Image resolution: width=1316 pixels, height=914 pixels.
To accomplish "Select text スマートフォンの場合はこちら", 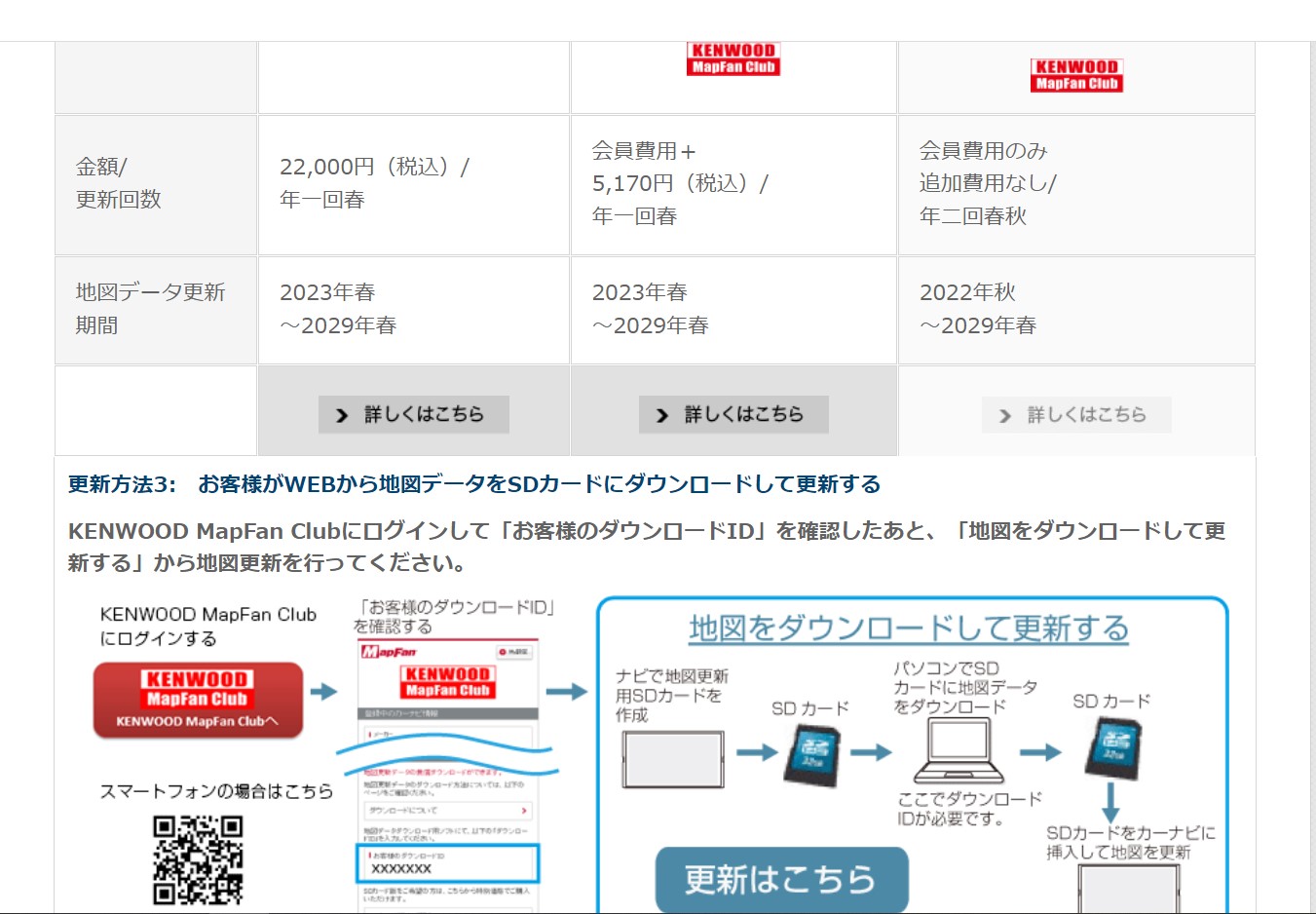I will click(216, 791).
